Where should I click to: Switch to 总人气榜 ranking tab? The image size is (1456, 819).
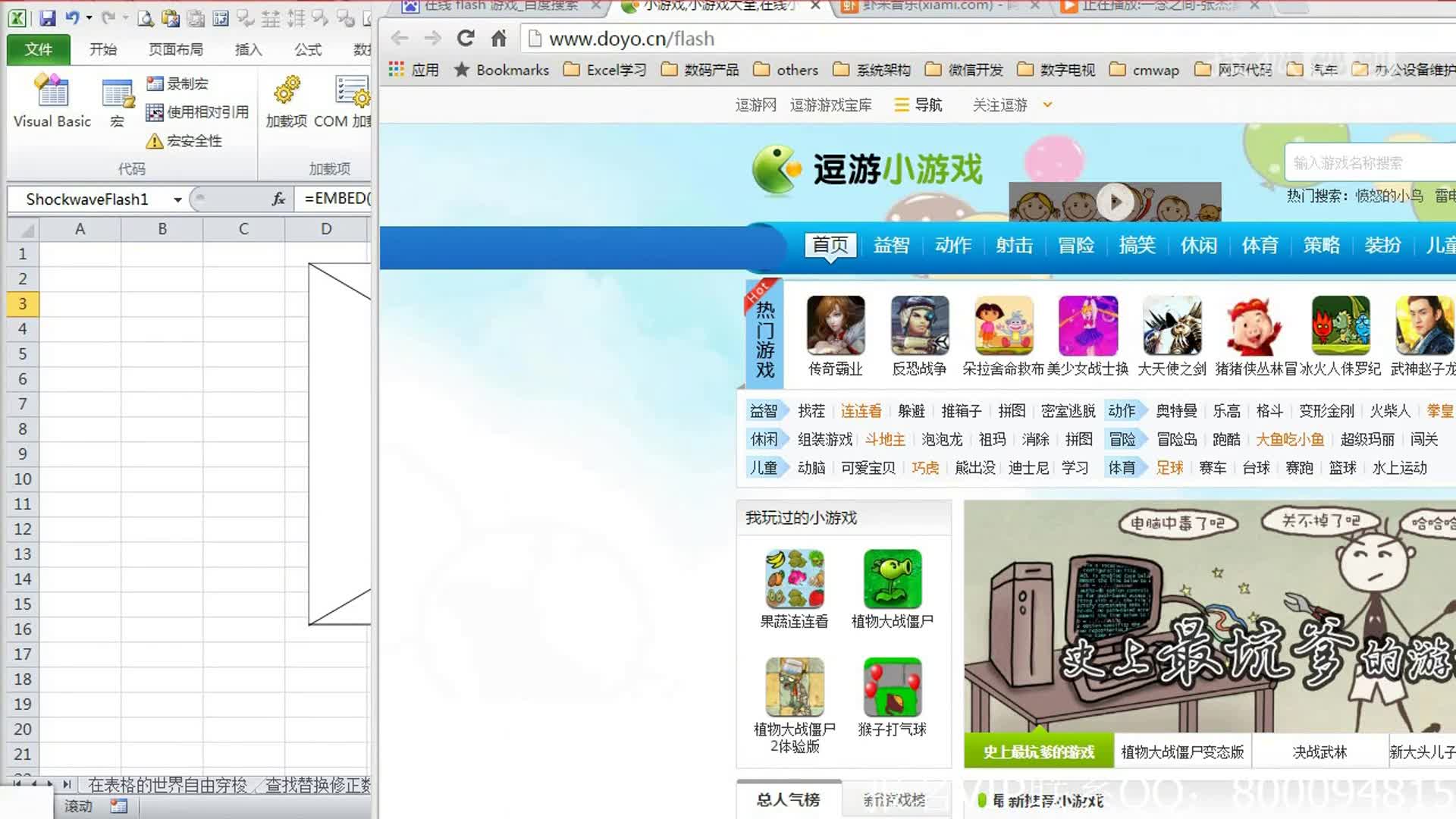[x=789, y=799]
